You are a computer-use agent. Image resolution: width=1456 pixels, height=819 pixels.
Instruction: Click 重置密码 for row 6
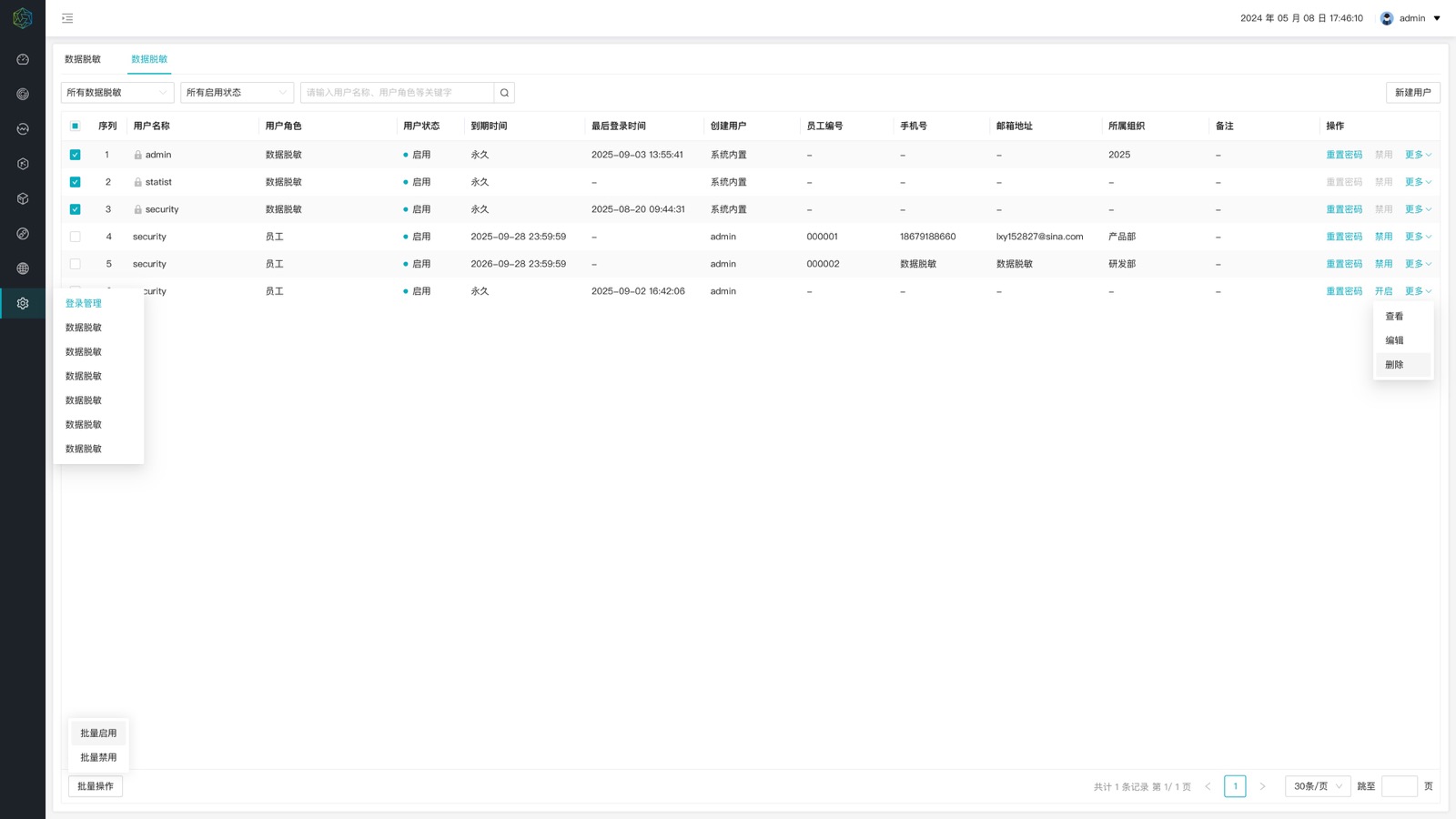[1344, 291]
